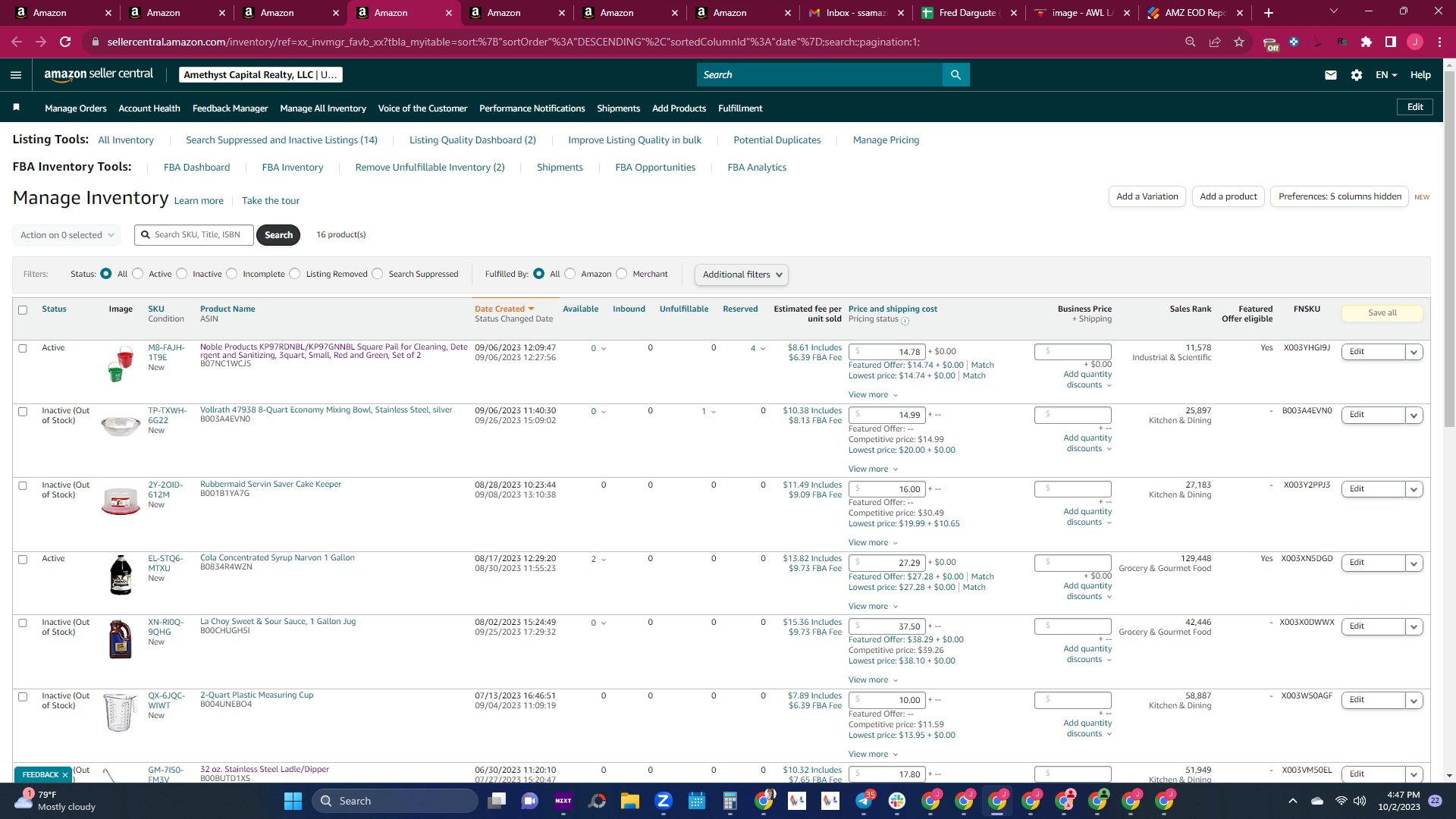Screen dimensions: 1456x819
Task: Expand View more under Cola Syrup pricing
Action: pyautogui.click(x=873, y=607)
